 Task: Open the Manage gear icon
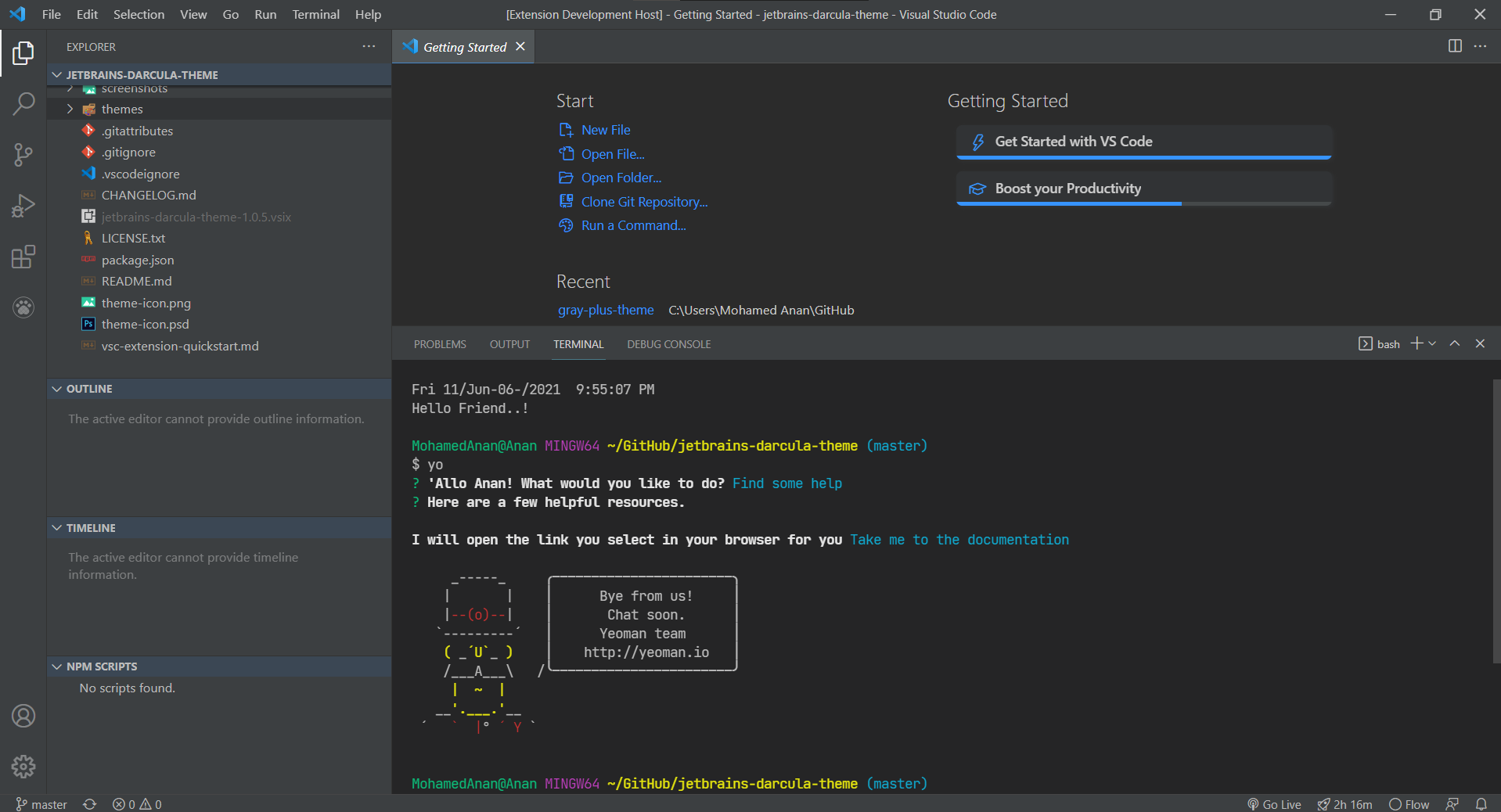23,767
